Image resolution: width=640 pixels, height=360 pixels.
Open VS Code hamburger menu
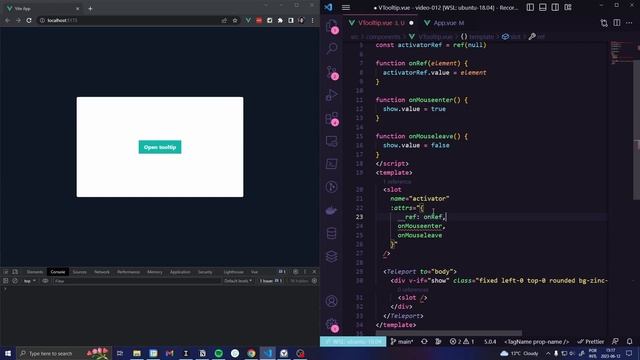[x=346, y=7]
